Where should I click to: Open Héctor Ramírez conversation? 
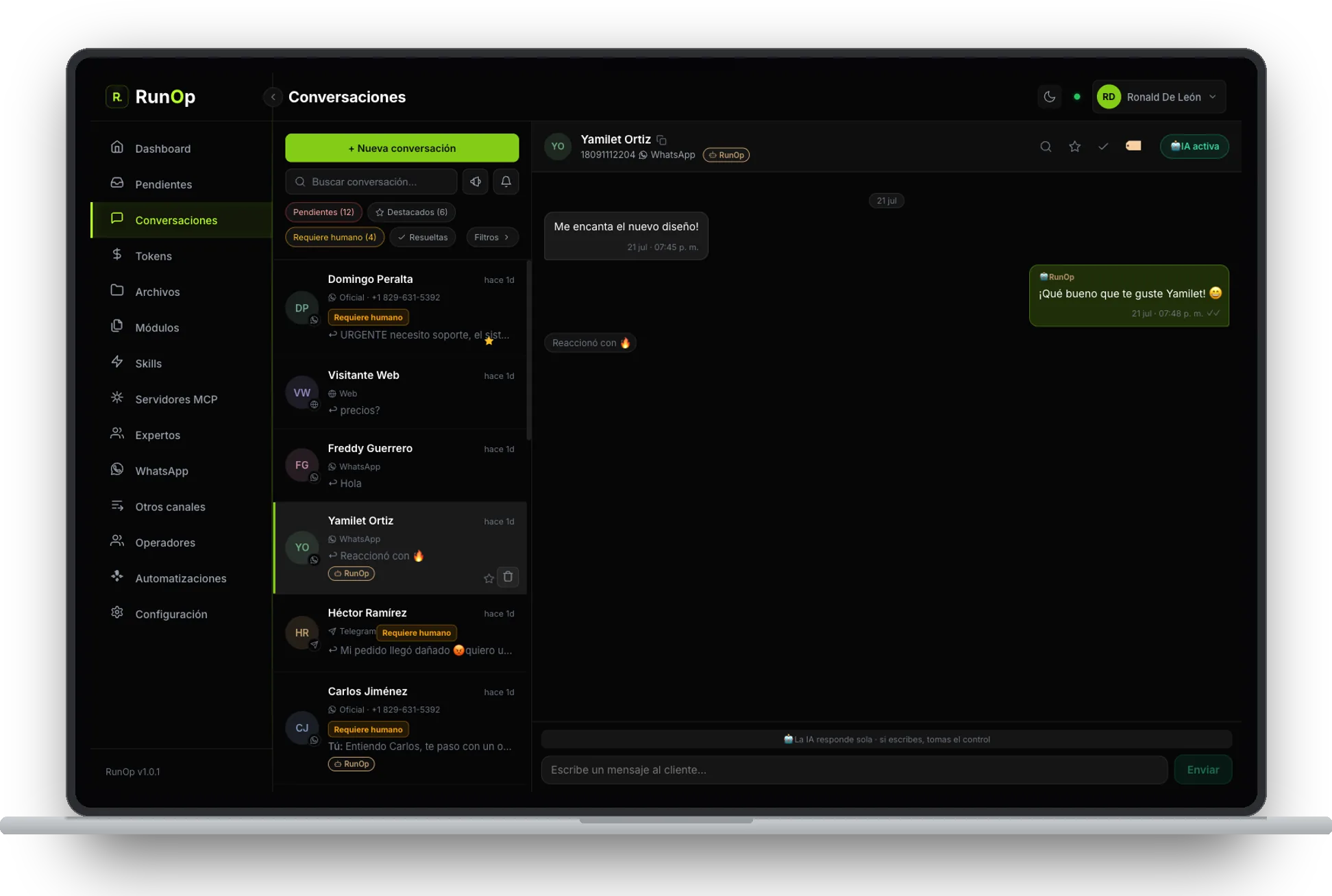coord(400,632)
